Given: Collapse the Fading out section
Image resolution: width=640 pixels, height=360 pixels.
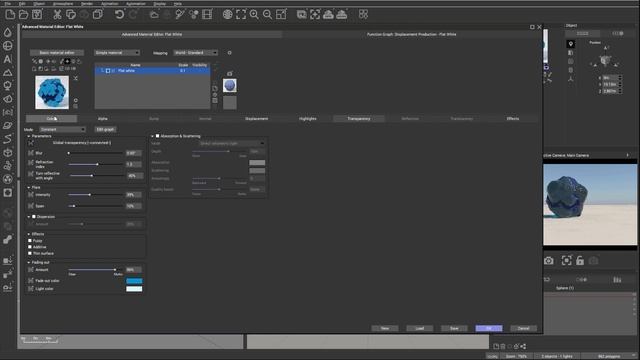Looking at the screenshot, I should point(29,262).
